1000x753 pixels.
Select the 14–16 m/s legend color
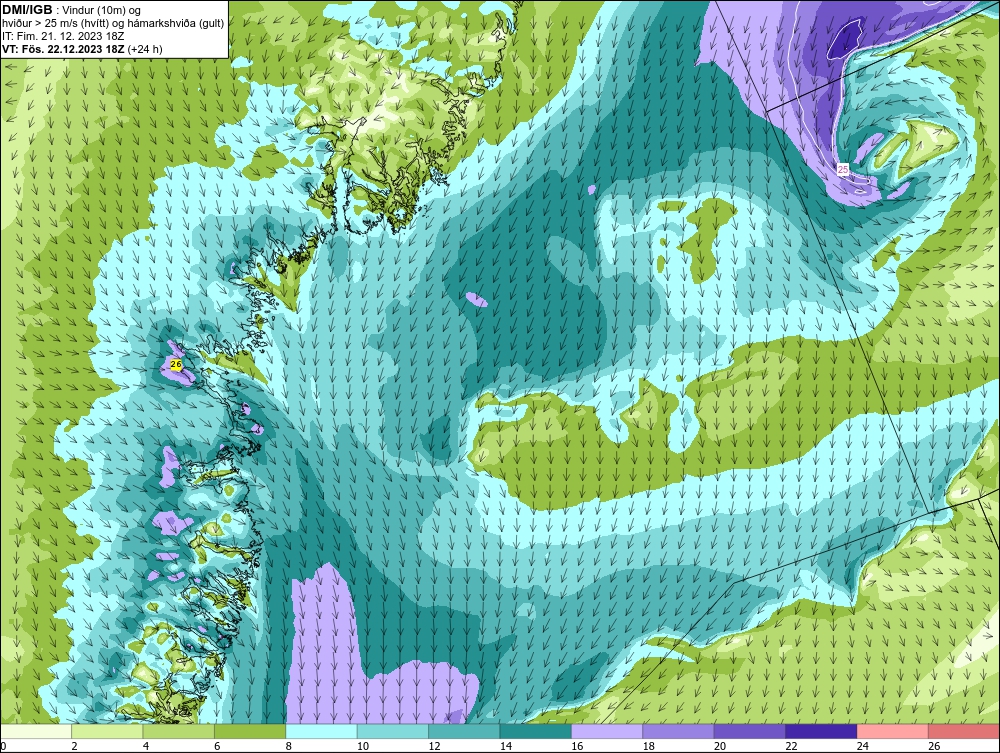click(x=536, y=731)
